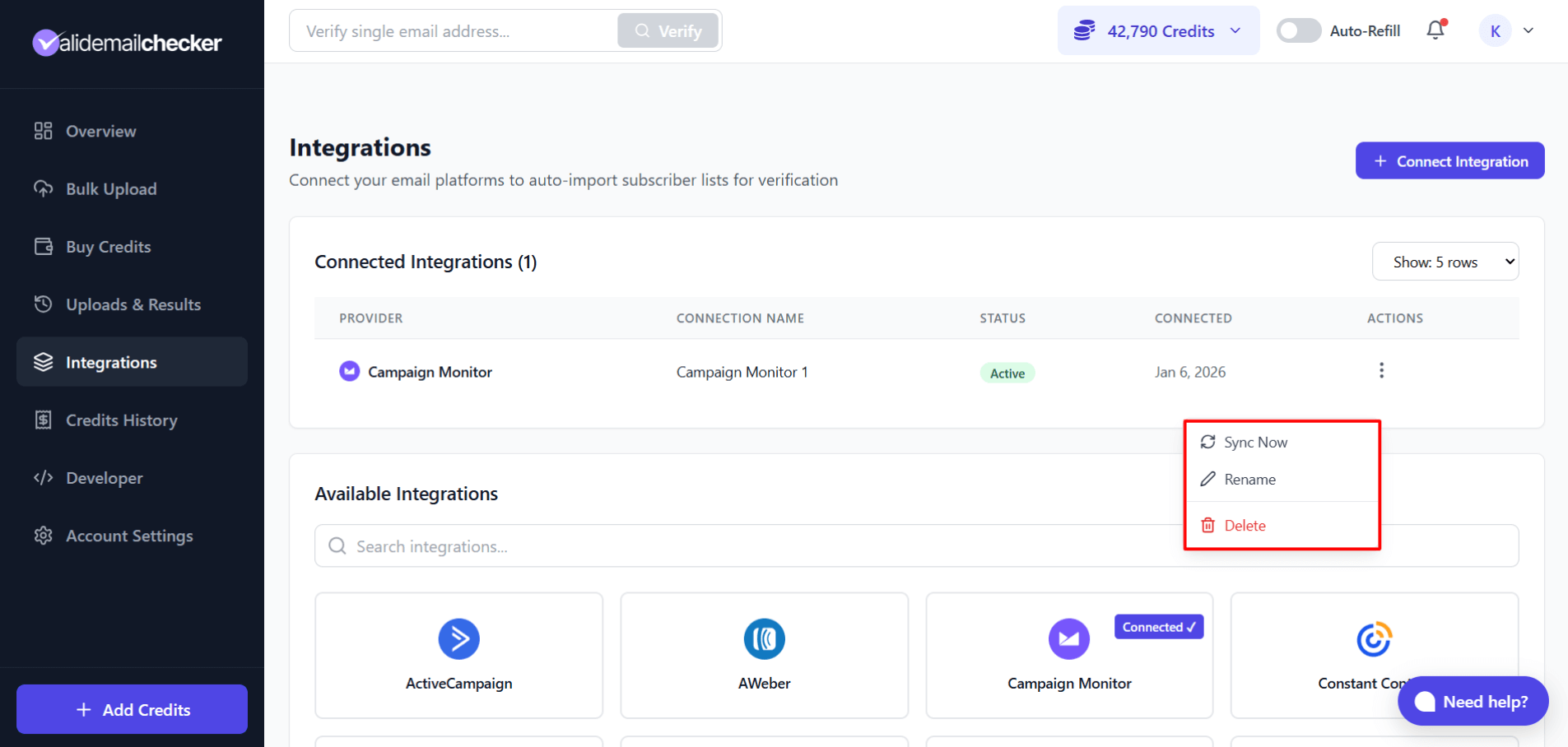Click the Connect Integration button
The width and height of the screenshot is (1568, 747).
(1449, 160)
